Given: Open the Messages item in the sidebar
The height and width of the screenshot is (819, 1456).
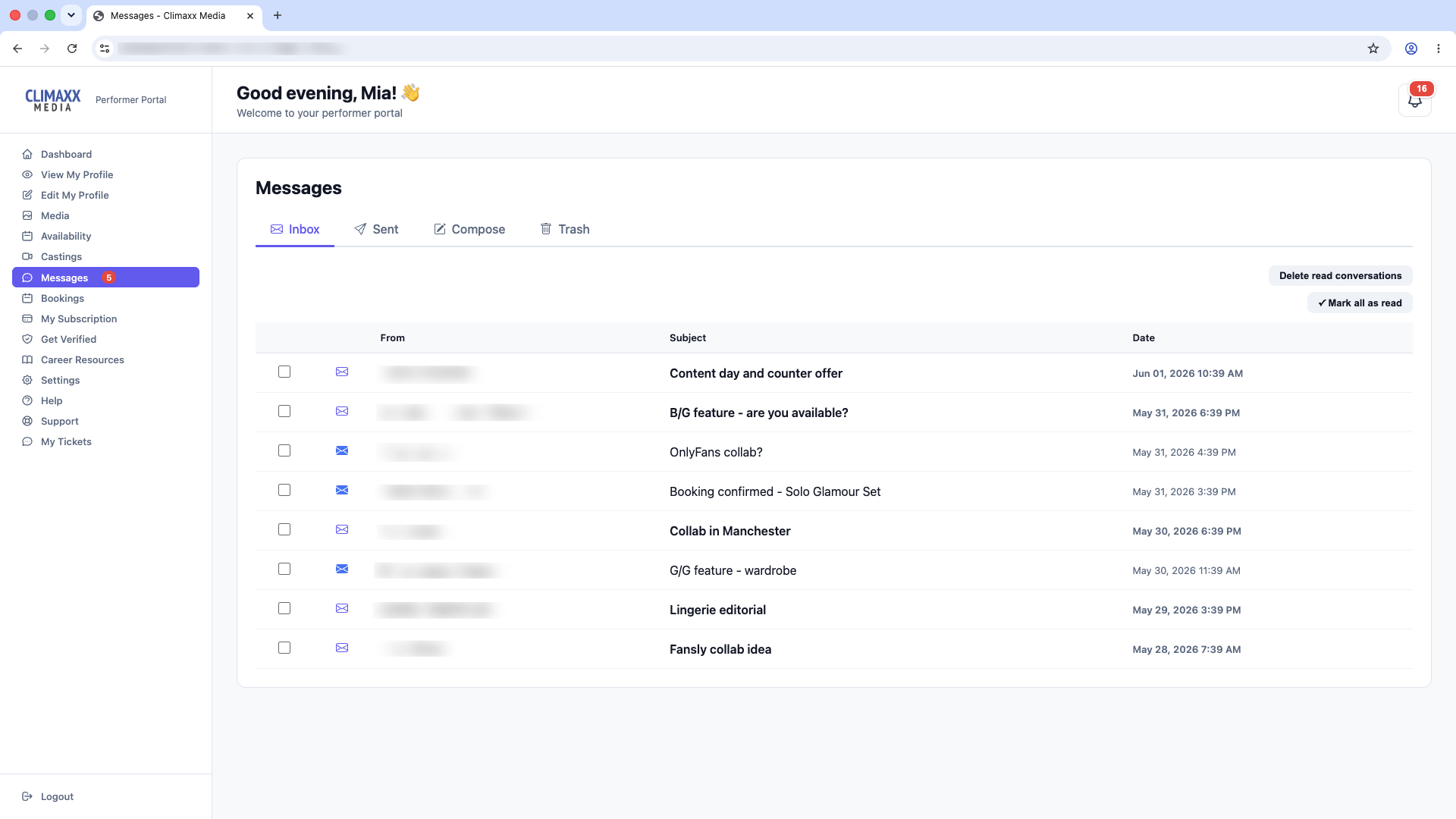Looking at the screenshot, I should point(105,278).
